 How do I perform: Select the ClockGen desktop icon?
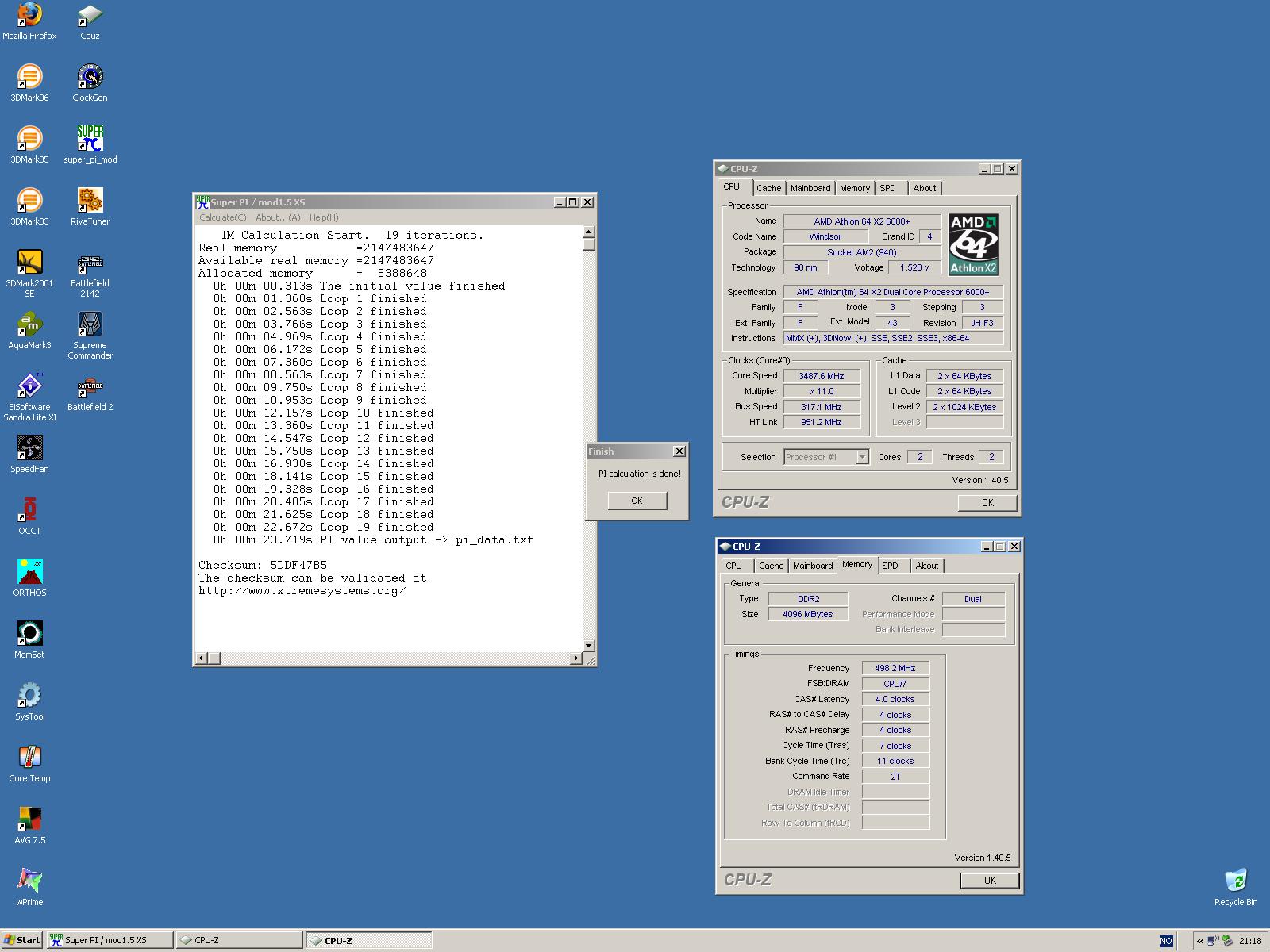coord(90,83)
